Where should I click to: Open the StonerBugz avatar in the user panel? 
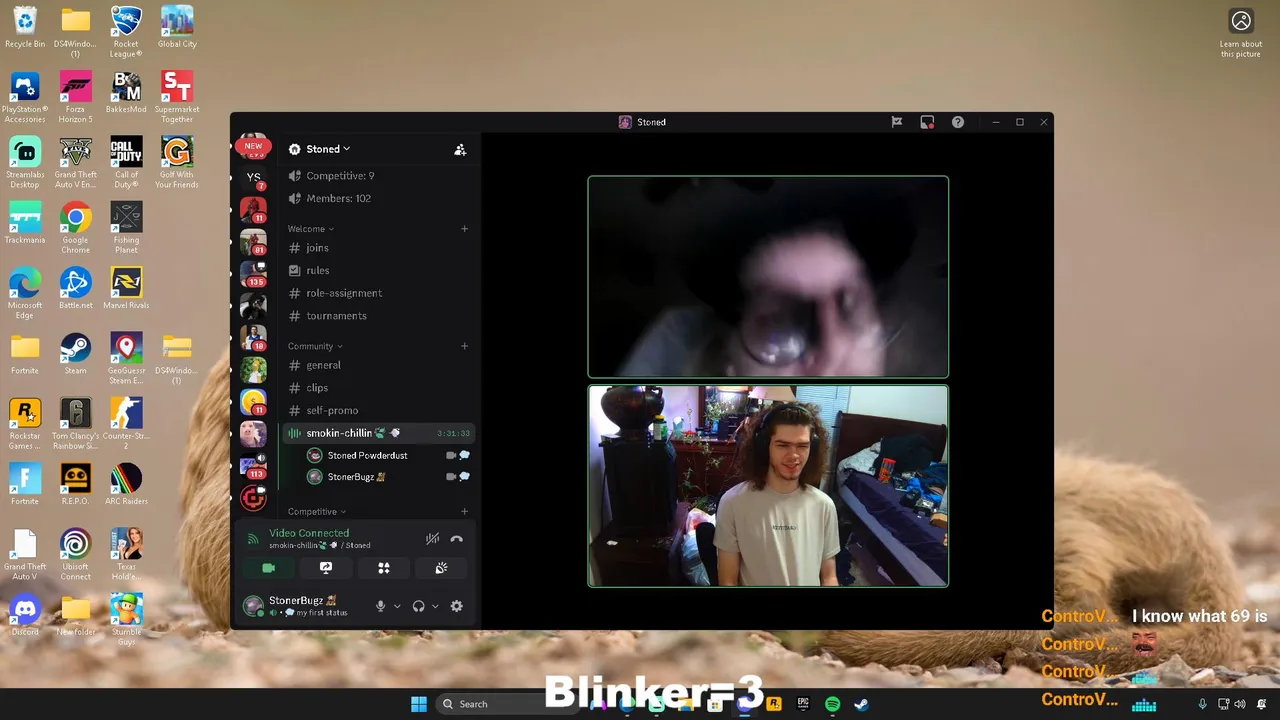(x=254, y=606)
